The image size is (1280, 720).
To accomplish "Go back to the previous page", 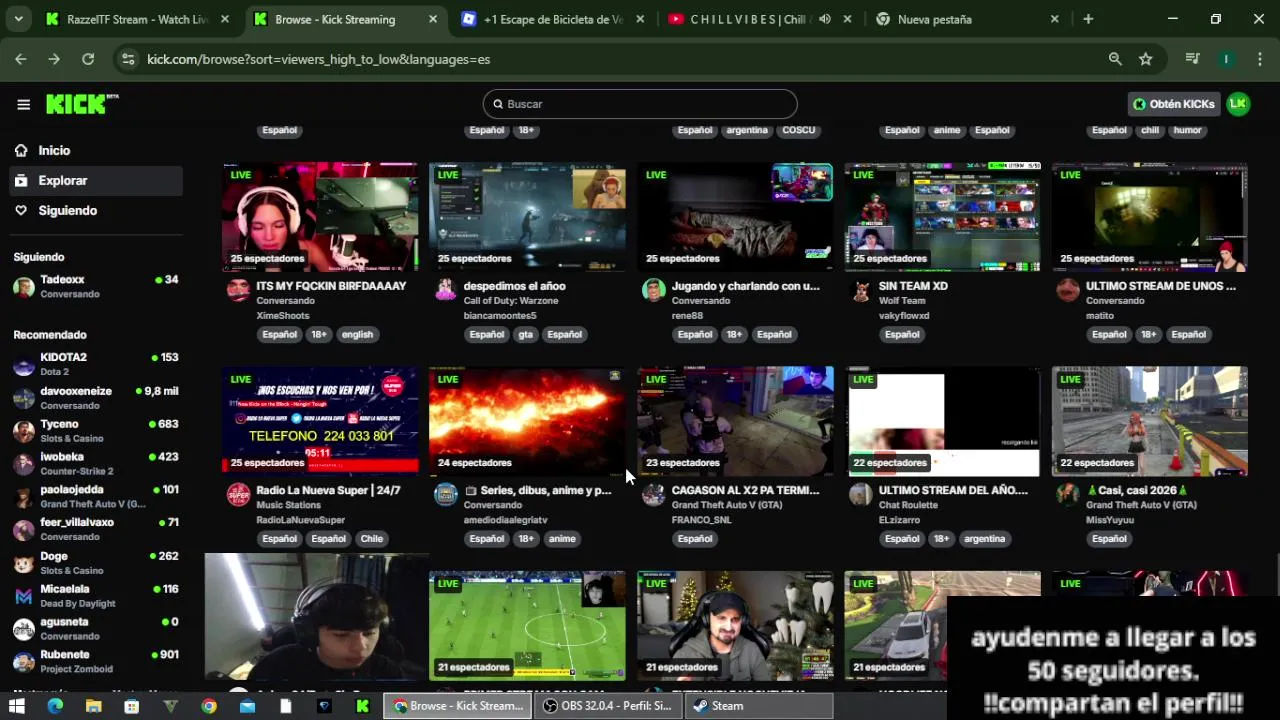I will (21, 59).
